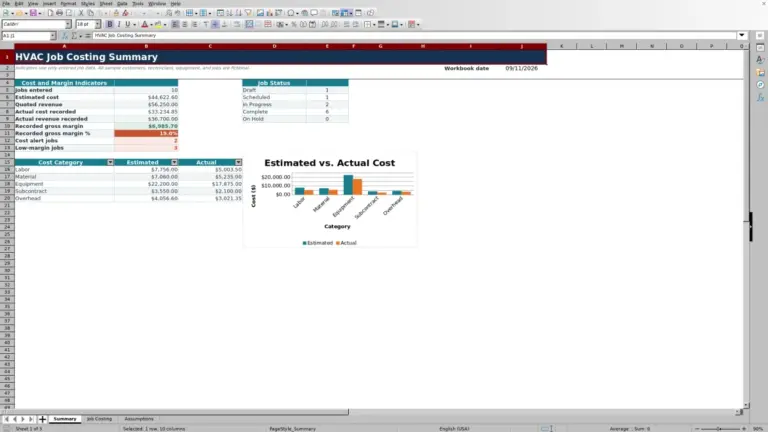Click the Estimated vs. Actual Cost chart
The height and width of the screenshot is (432, 768).
click(330, 199)
